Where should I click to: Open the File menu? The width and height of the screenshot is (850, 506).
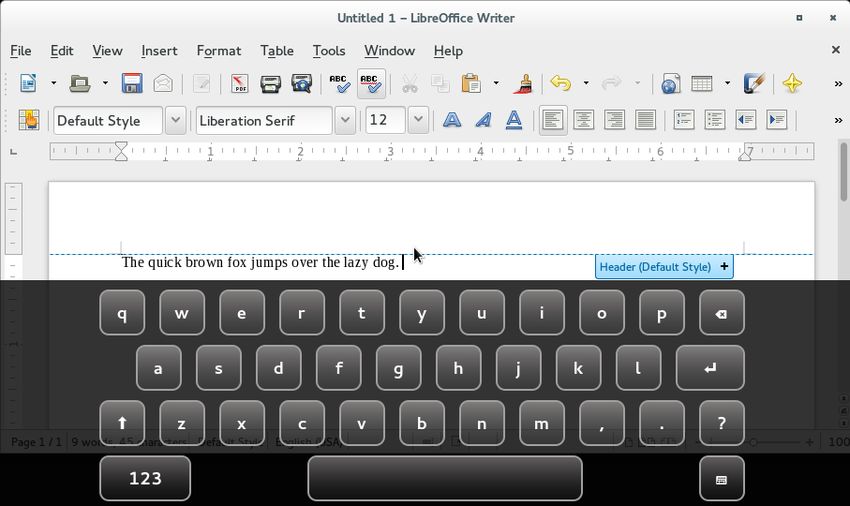pyautogui.click(x=21, y=51)
